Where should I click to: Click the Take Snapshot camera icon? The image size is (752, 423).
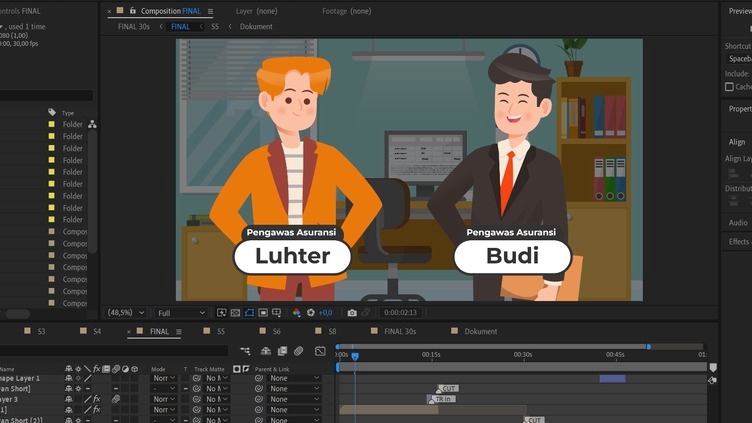pyautogui.click(x=352, y=313)
